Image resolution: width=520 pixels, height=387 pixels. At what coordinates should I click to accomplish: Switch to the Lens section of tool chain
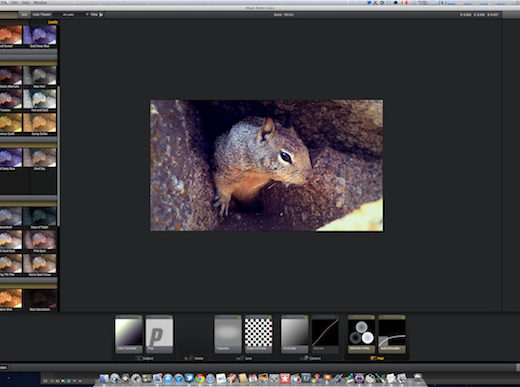point(244,358)
